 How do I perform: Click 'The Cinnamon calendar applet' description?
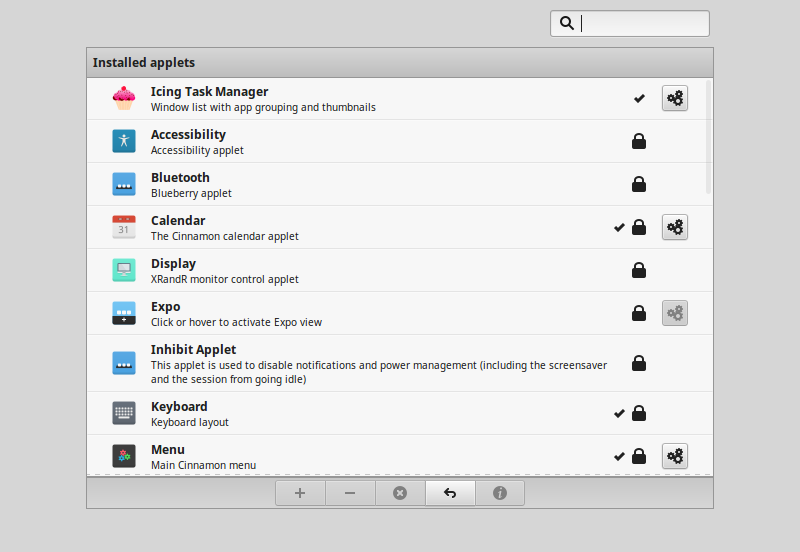pos(225,236)
